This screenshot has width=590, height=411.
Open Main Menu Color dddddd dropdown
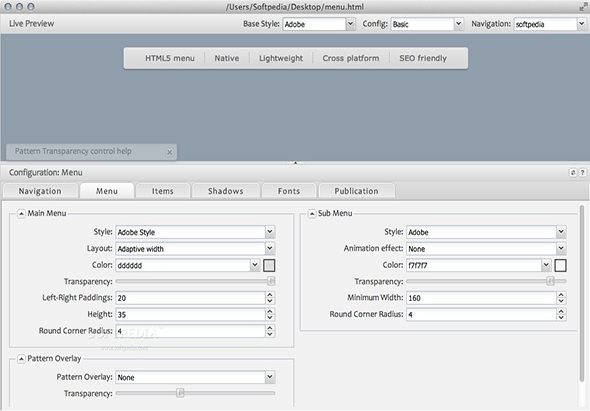pos(255,265)
